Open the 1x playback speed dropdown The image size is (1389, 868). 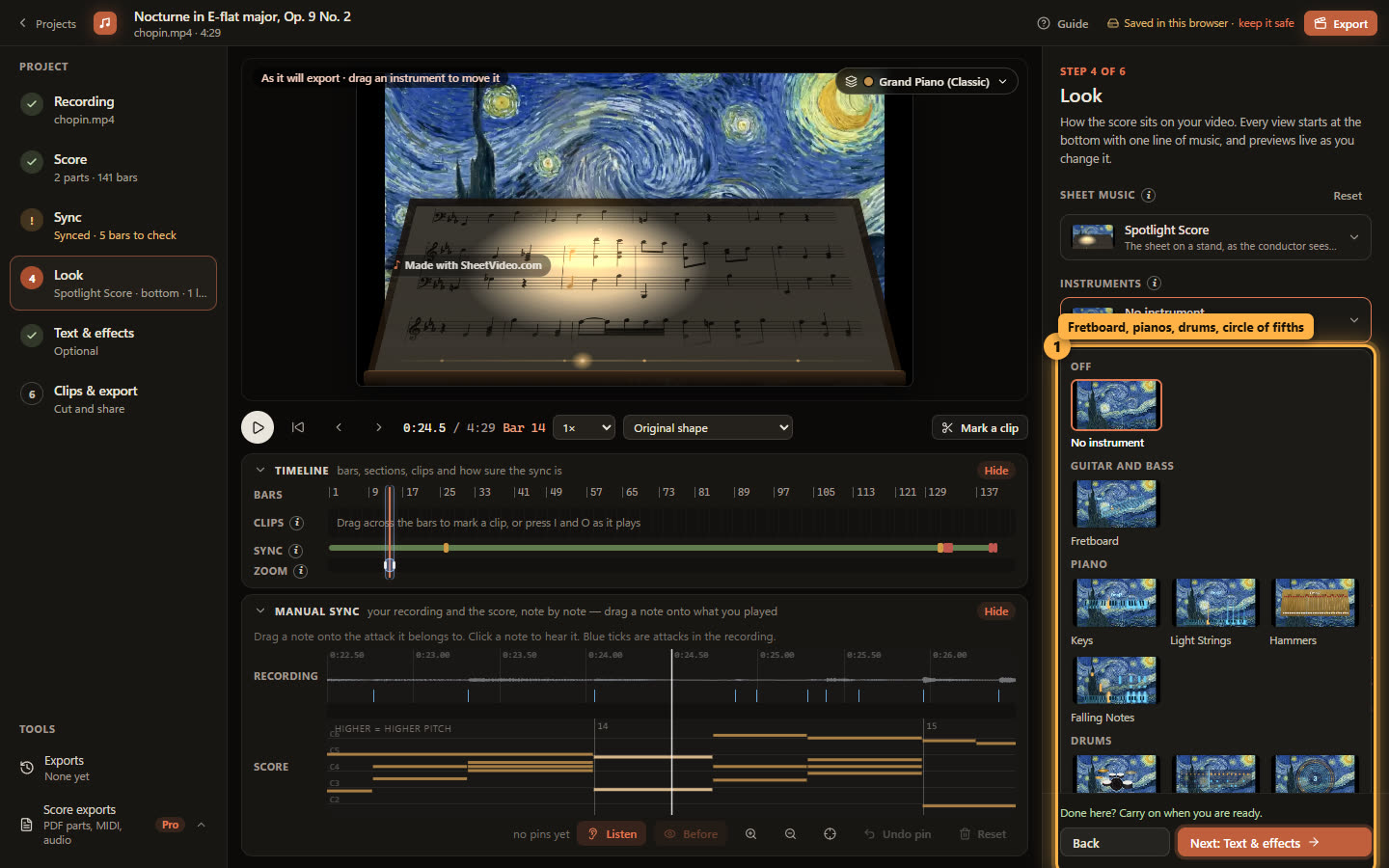pos(586,427)
